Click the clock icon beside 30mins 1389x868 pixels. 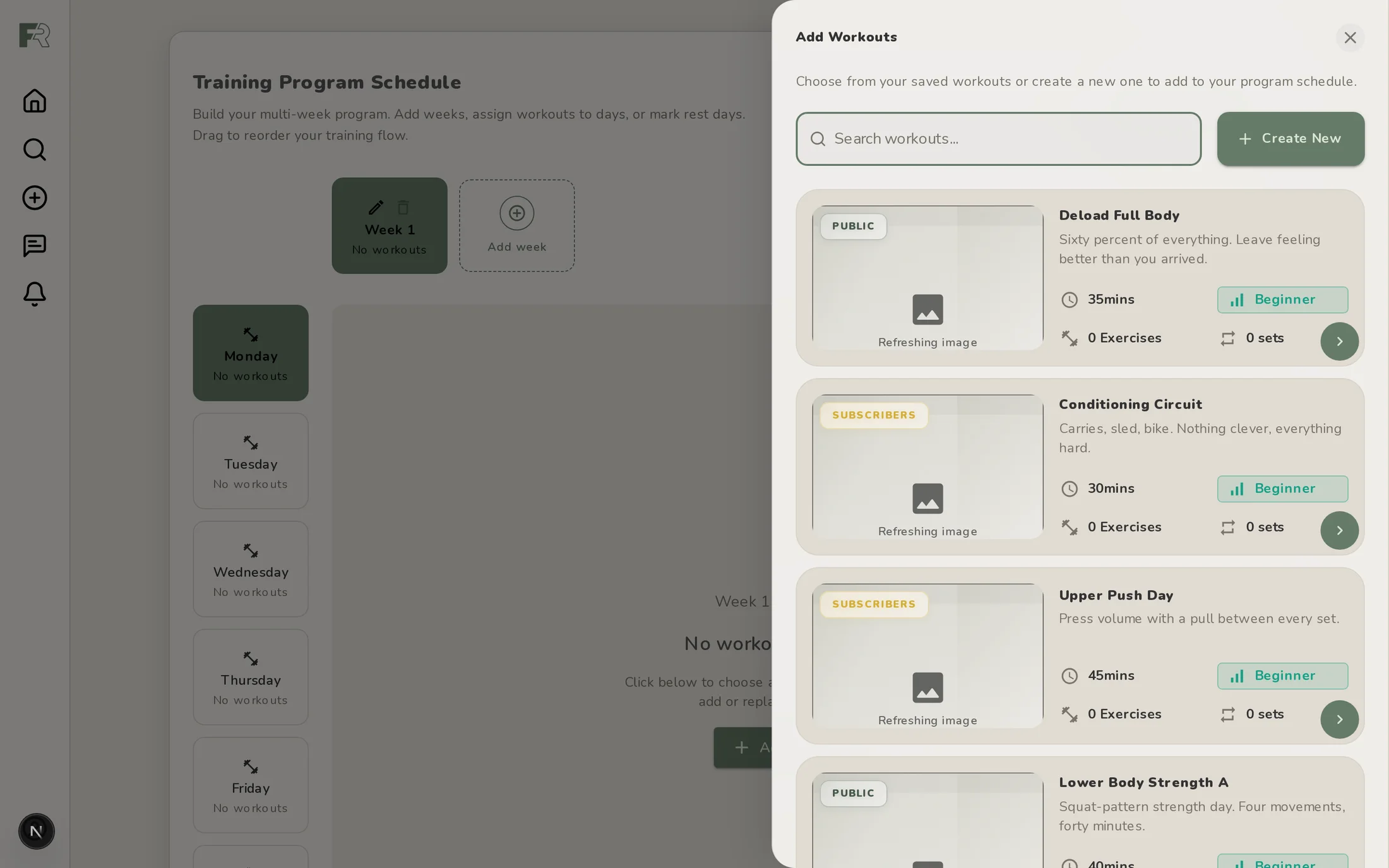1069,489
